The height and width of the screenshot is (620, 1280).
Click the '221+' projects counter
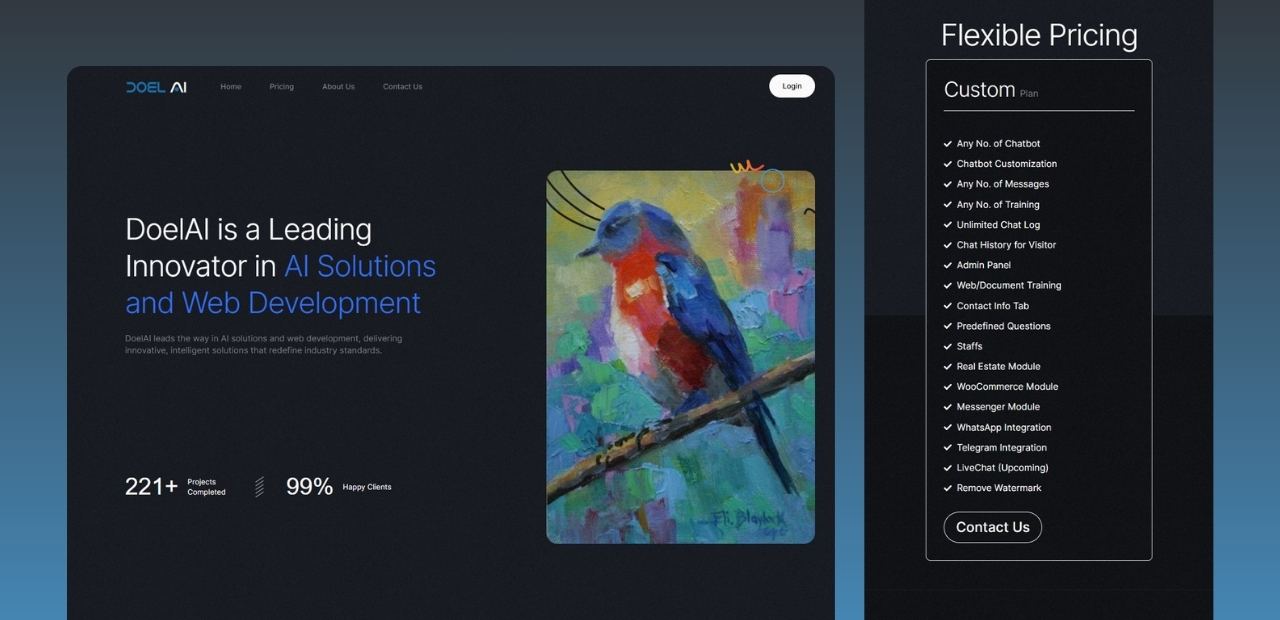tap(151, 487)
